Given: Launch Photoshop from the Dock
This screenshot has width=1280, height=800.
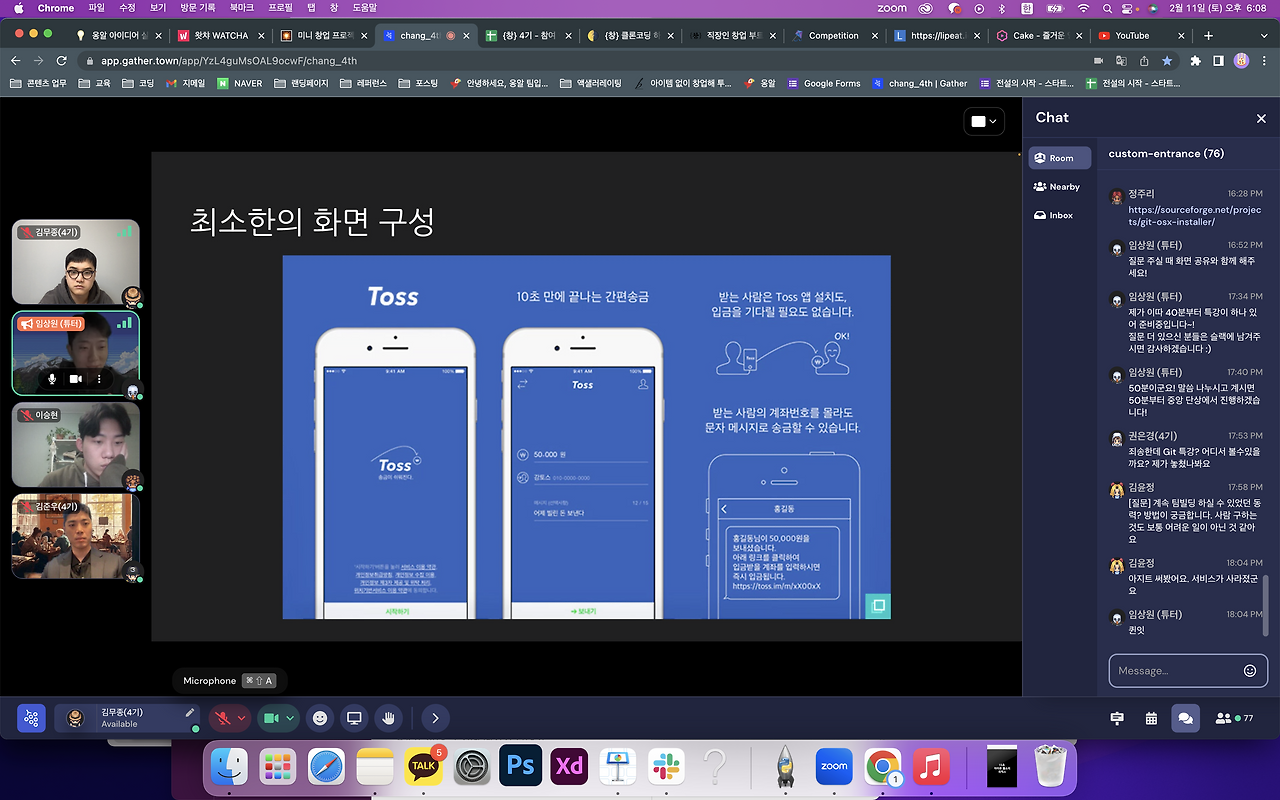Looking at the screenshot, I should (520, 766).
